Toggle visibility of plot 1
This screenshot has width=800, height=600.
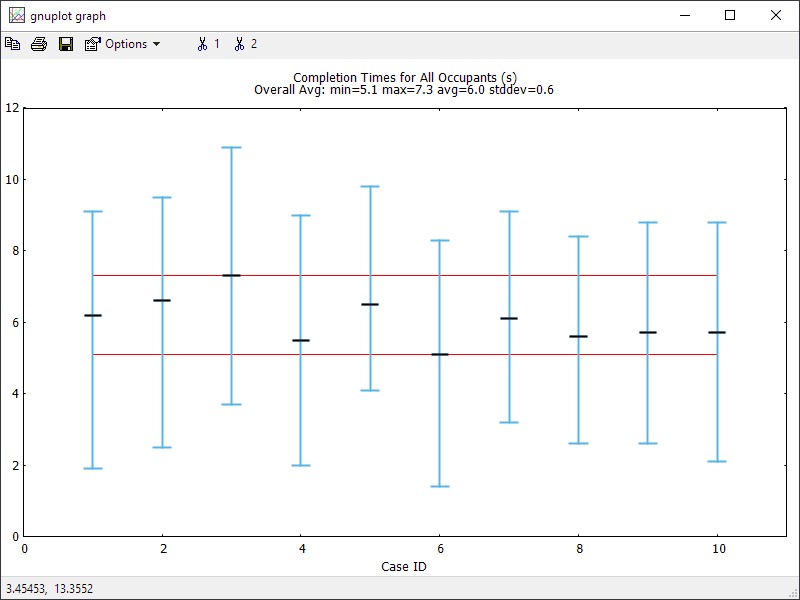(208, 44)
